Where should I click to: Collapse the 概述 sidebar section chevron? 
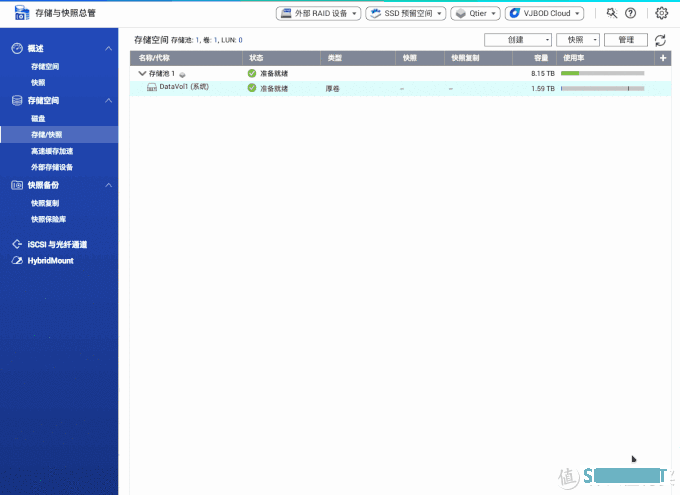(108, 48)
